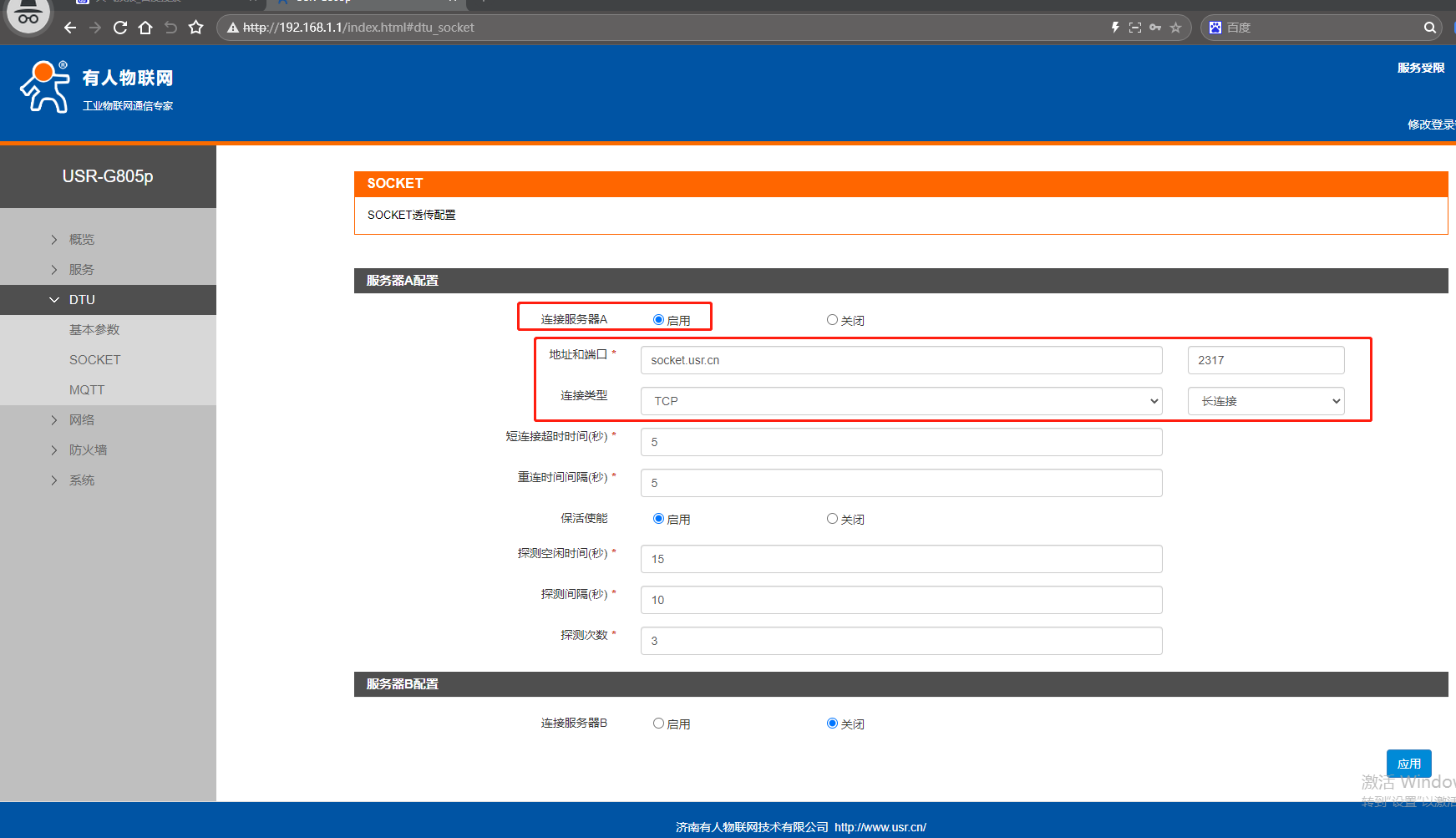The image size is (1456, 838).
Task: Open the MQTT submenu item
Action: pyautogui.click(x=87, y=390)
